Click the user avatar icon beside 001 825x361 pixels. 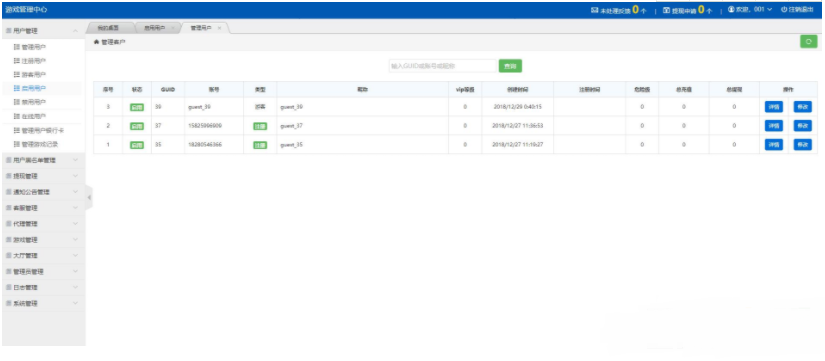731,9
